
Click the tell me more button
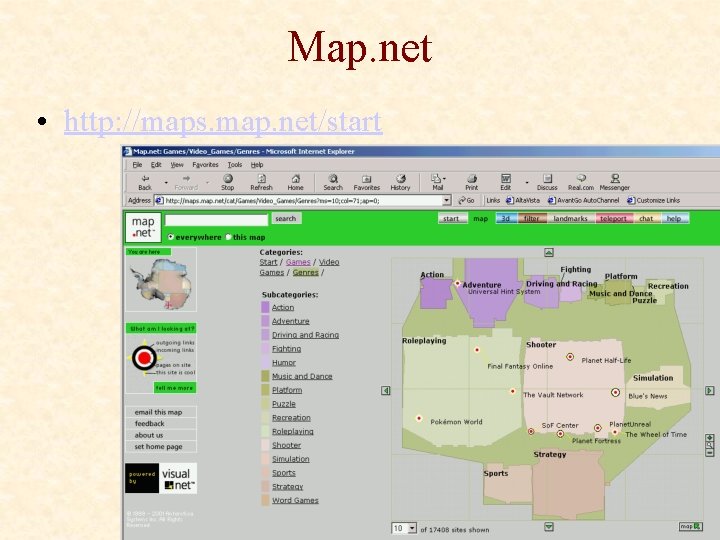[174, 388]
